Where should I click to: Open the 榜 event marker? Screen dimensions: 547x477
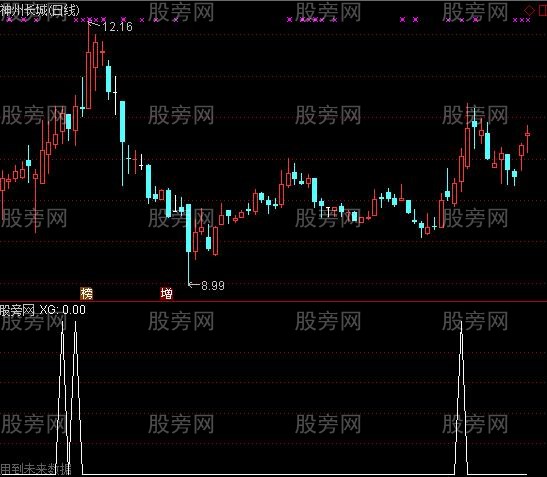(87, 293)
